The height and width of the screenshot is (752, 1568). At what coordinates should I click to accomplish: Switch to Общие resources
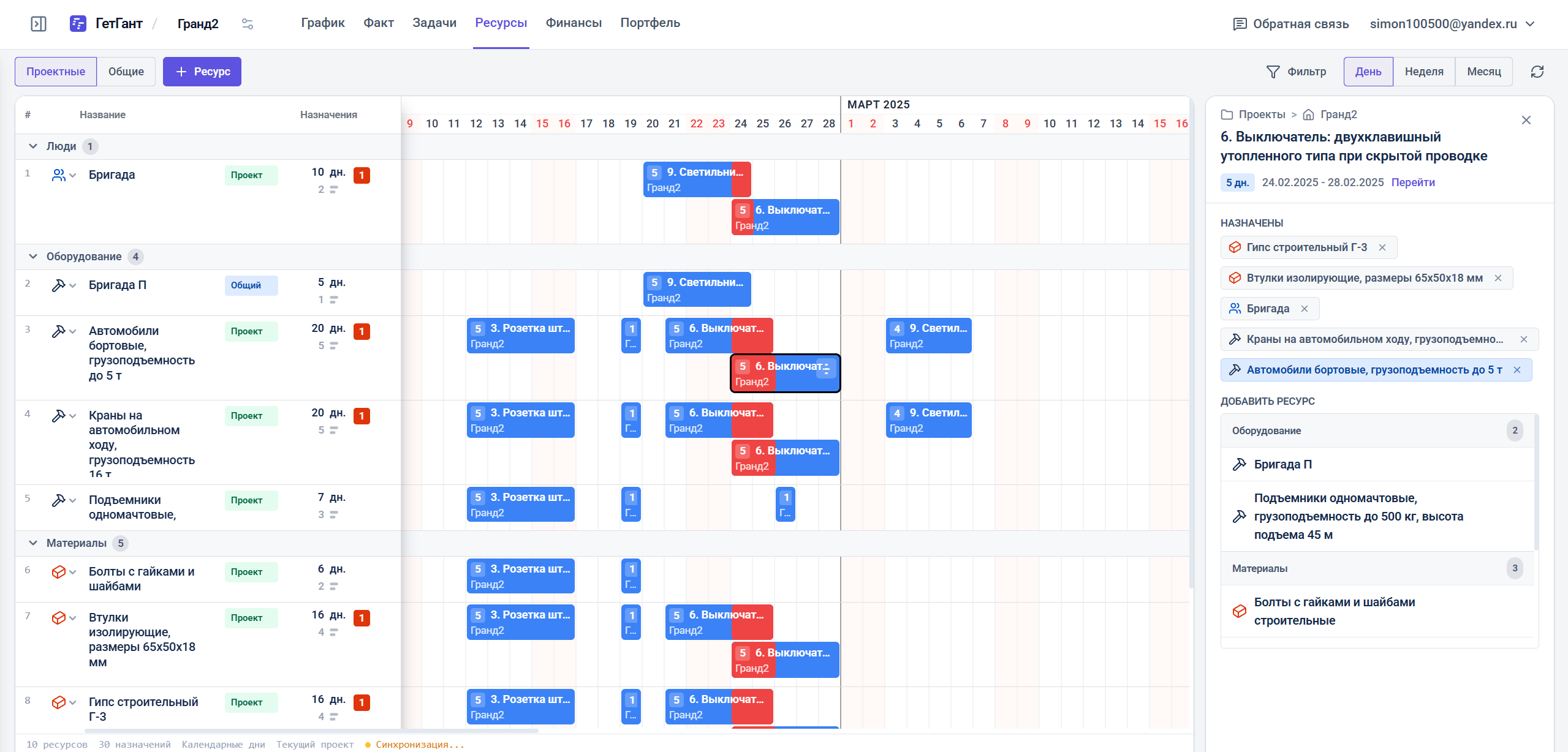point(126,72)
